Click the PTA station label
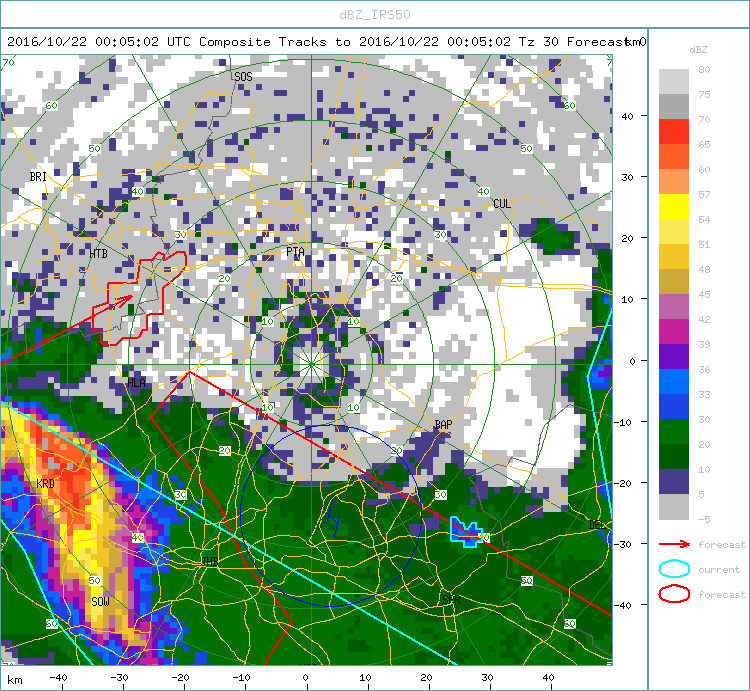This screenshot has width=750, height=691. [295, 252]
